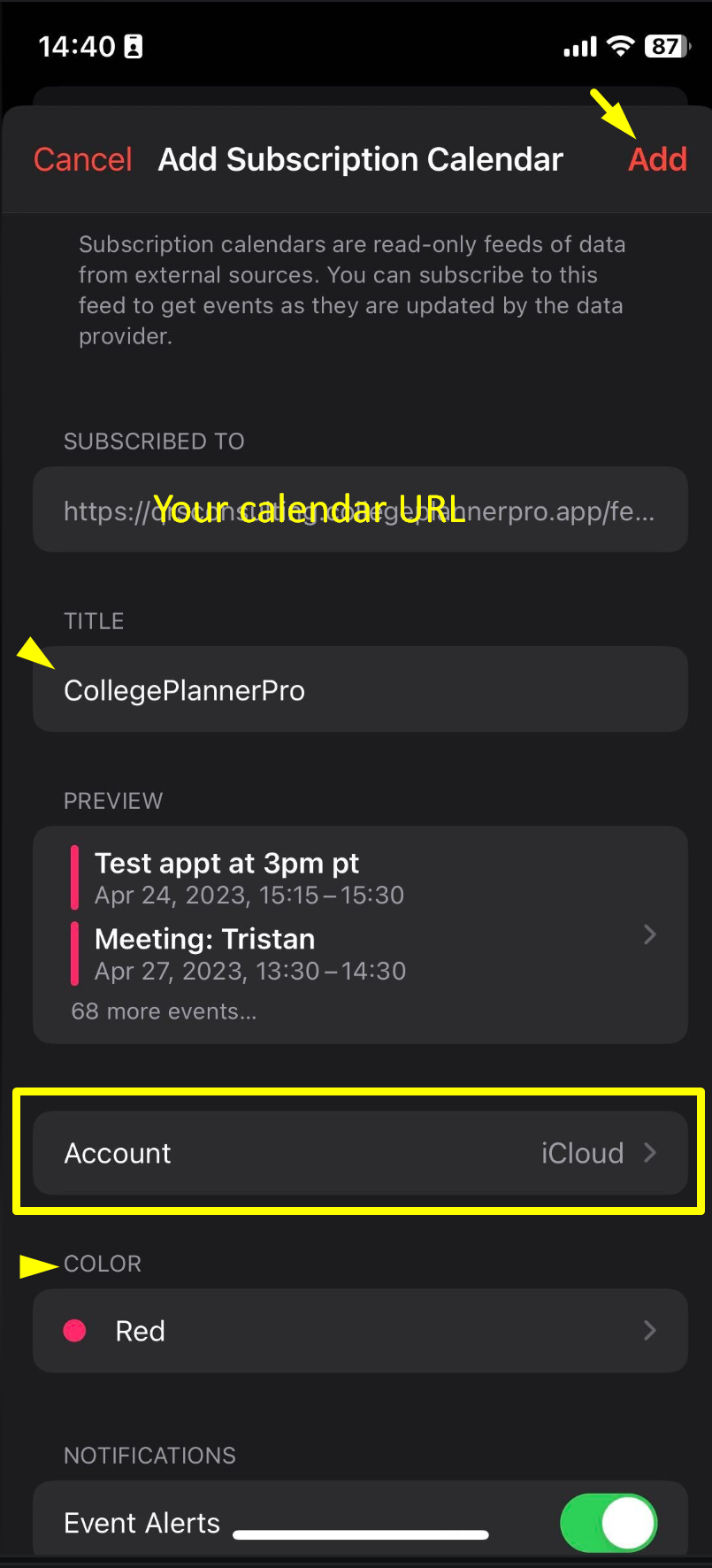Open the preview events list chevron

pos(650,934)
